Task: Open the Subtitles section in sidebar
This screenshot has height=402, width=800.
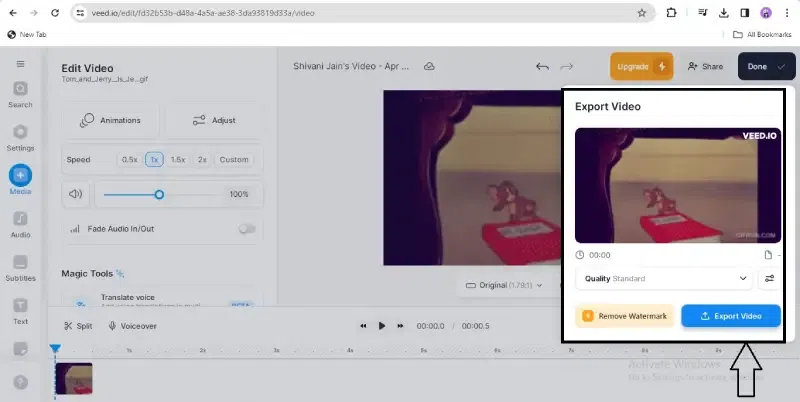Action: click(x=20, y=268)
